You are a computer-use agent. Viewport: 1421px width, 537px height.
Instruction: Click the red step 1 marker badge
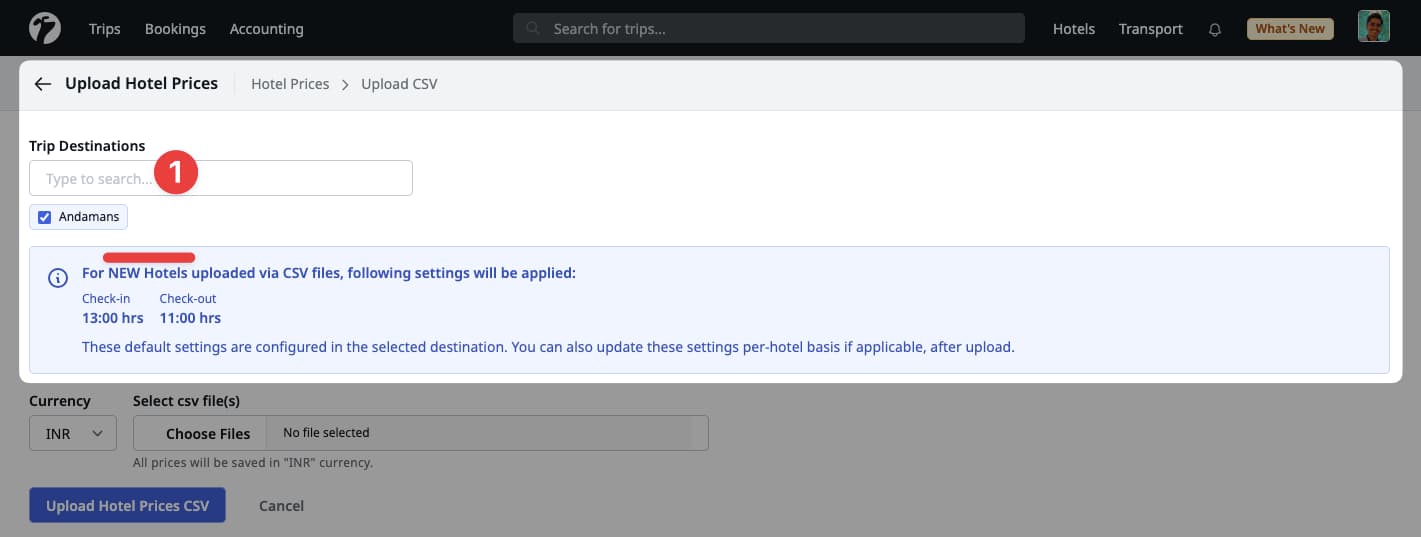(176, 175)
